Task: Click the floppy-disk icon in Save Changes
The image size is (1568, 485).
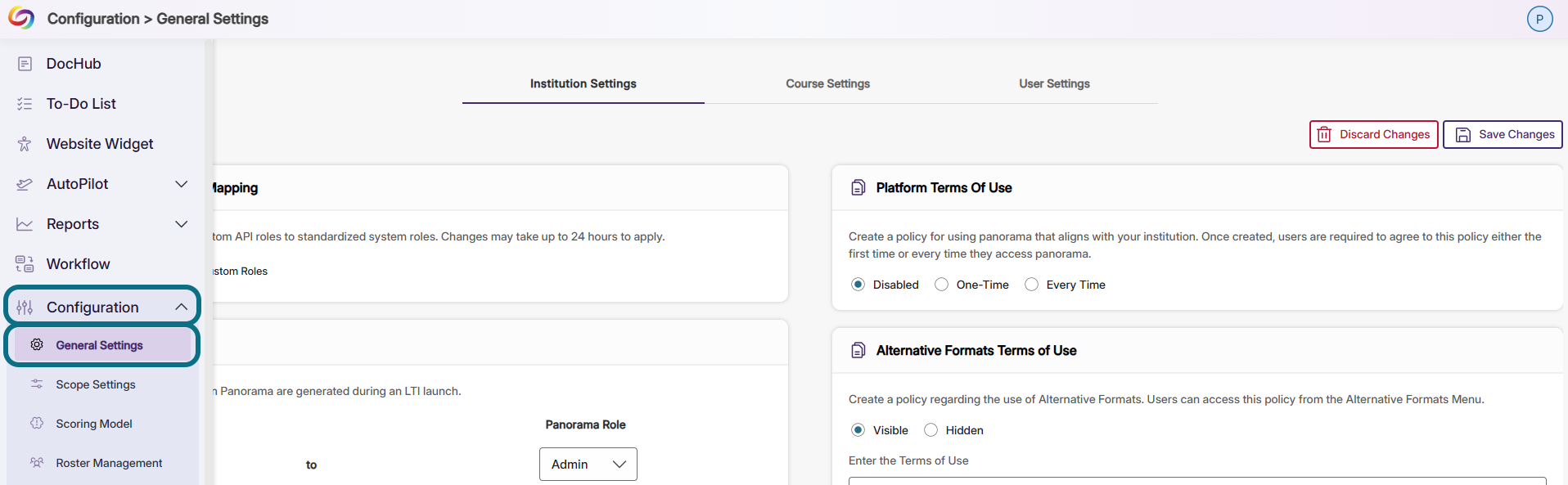Action: pyautogui.click(x=1463, y=135)
